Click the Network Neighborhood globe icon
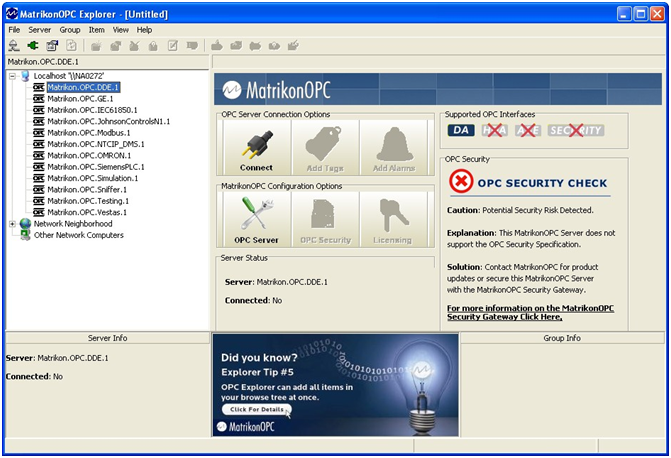This screenshot has height=458, width=671. pyautogui.click(x=25, y=223)
